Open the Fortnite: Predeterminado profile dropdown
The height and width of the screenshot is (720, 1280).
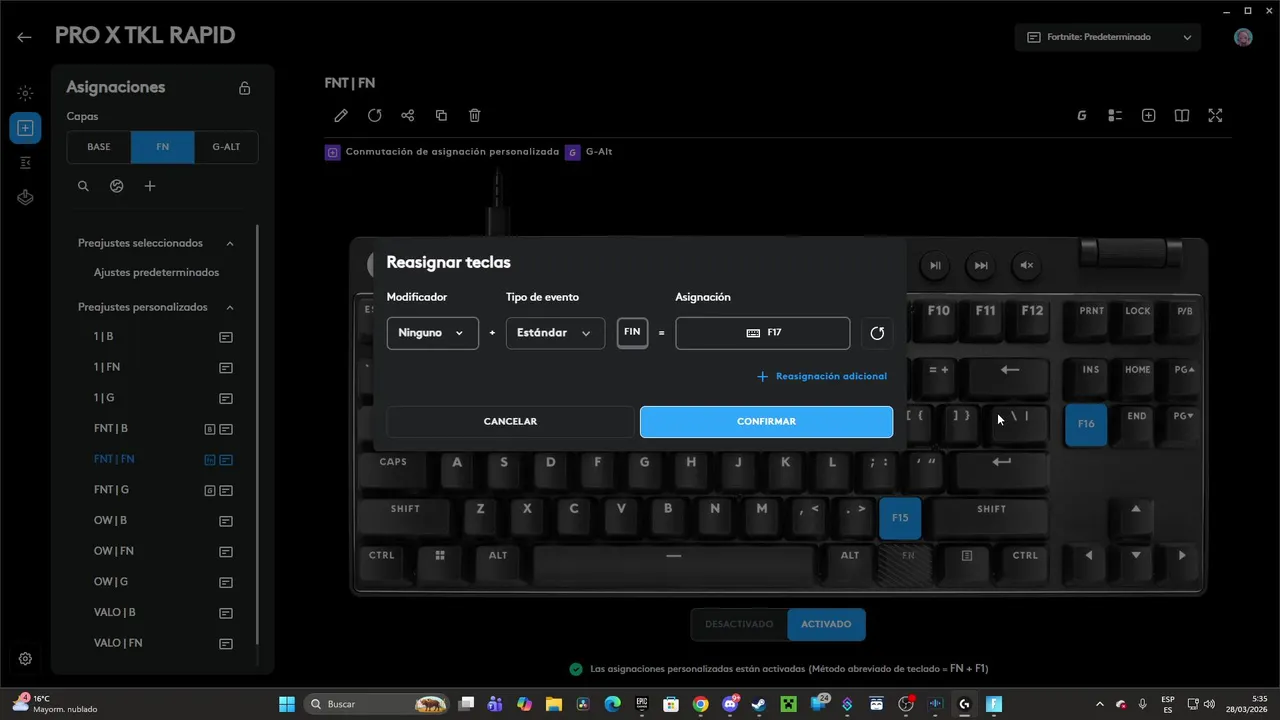(1110, 37)
